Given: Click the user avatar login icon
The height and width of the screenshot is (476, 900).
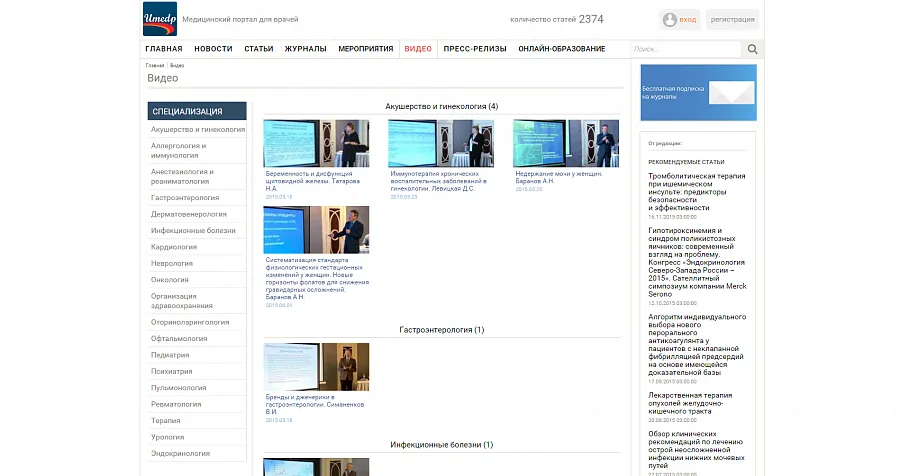Looking at the screenshot, I should [669, 20].
